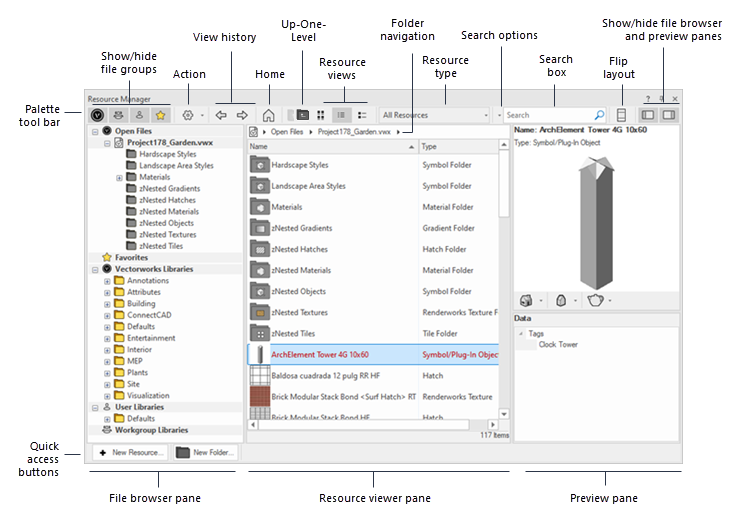The image size is (734, 513).
Task: Click the Flip layout icon
Action: (622, 115)
